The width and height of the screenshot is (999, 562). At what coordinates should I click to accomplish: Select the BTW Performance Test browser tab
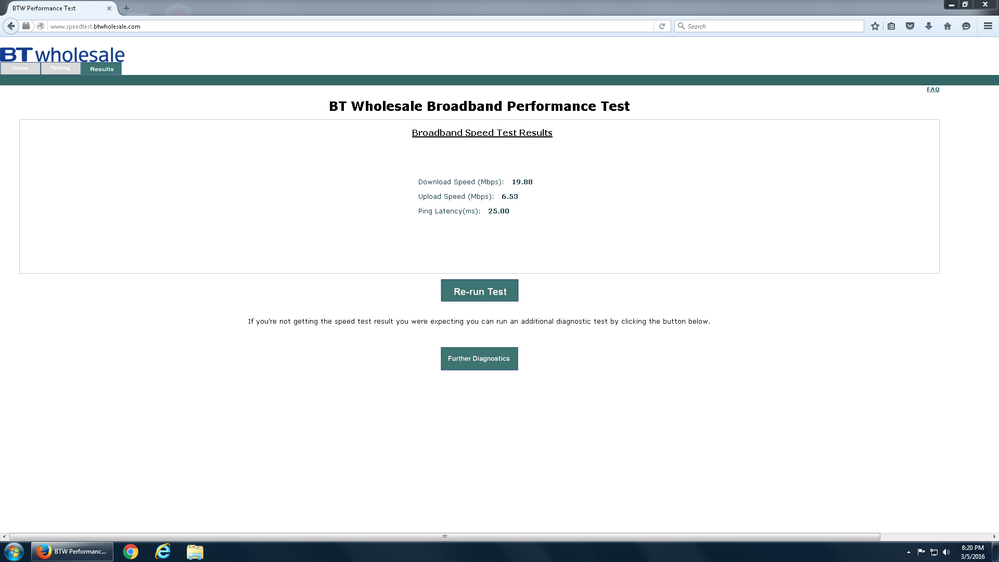click(x=61, y=8)
